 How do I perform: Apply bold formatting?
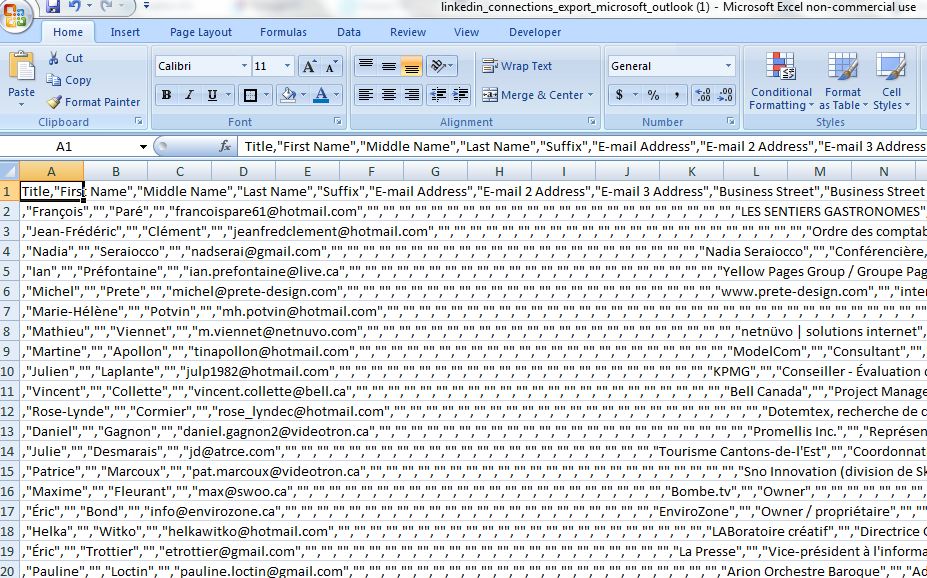coord(166,95)
